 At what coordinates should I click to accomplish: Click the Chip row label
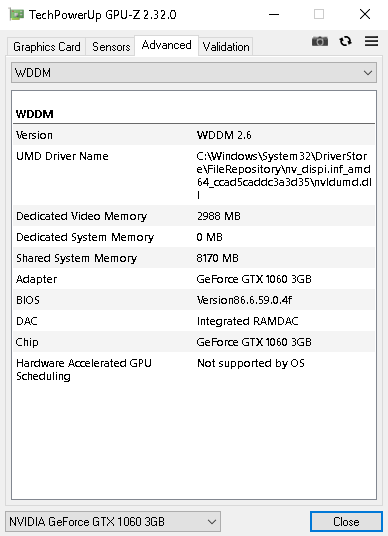27,342
